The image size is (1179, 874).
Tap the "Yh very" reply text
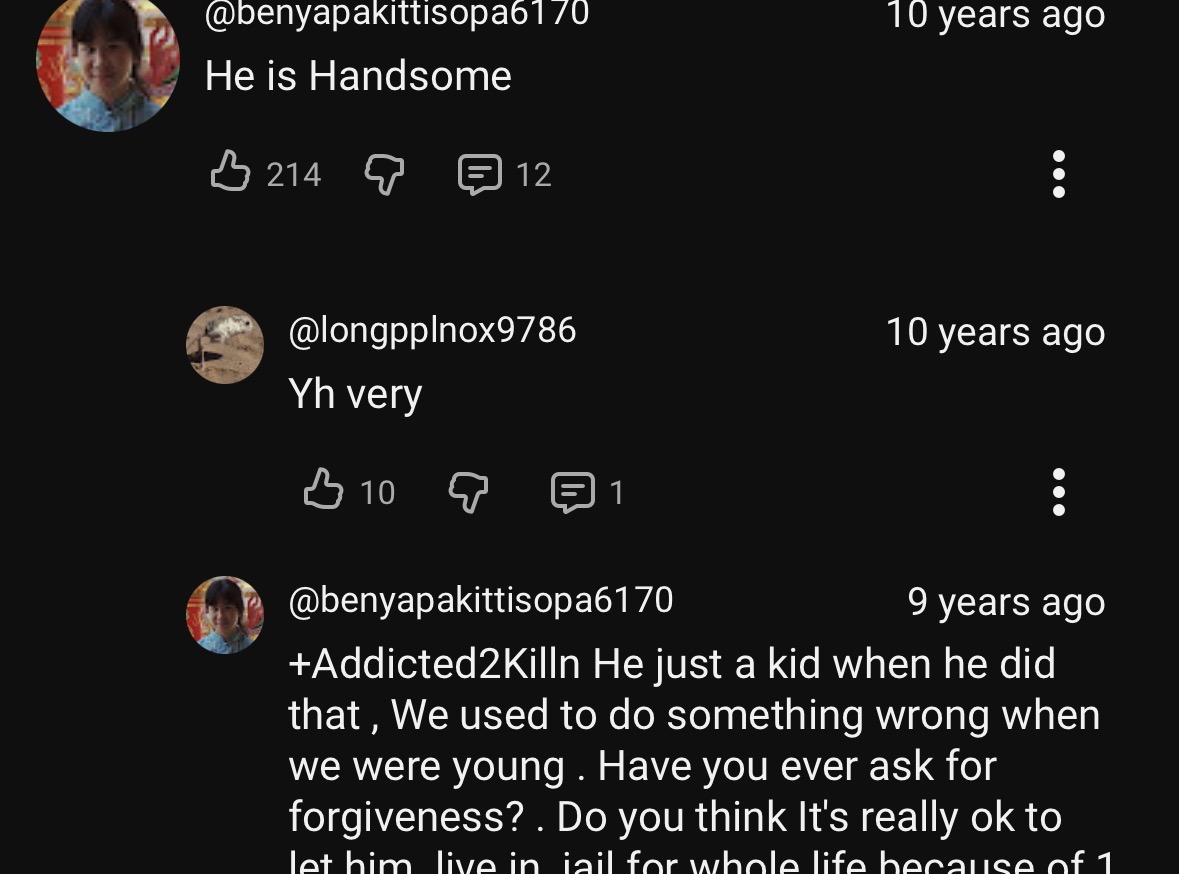click(355, 394)
